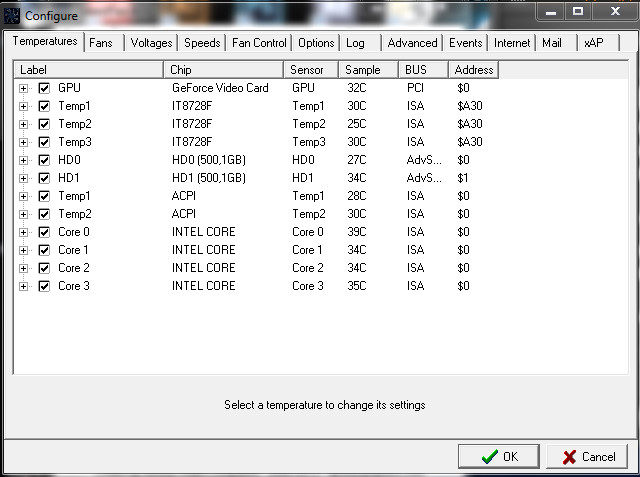Toggle the ACPI Temp1 checkbox
The image size is (640, 477).
pos(44,196)
